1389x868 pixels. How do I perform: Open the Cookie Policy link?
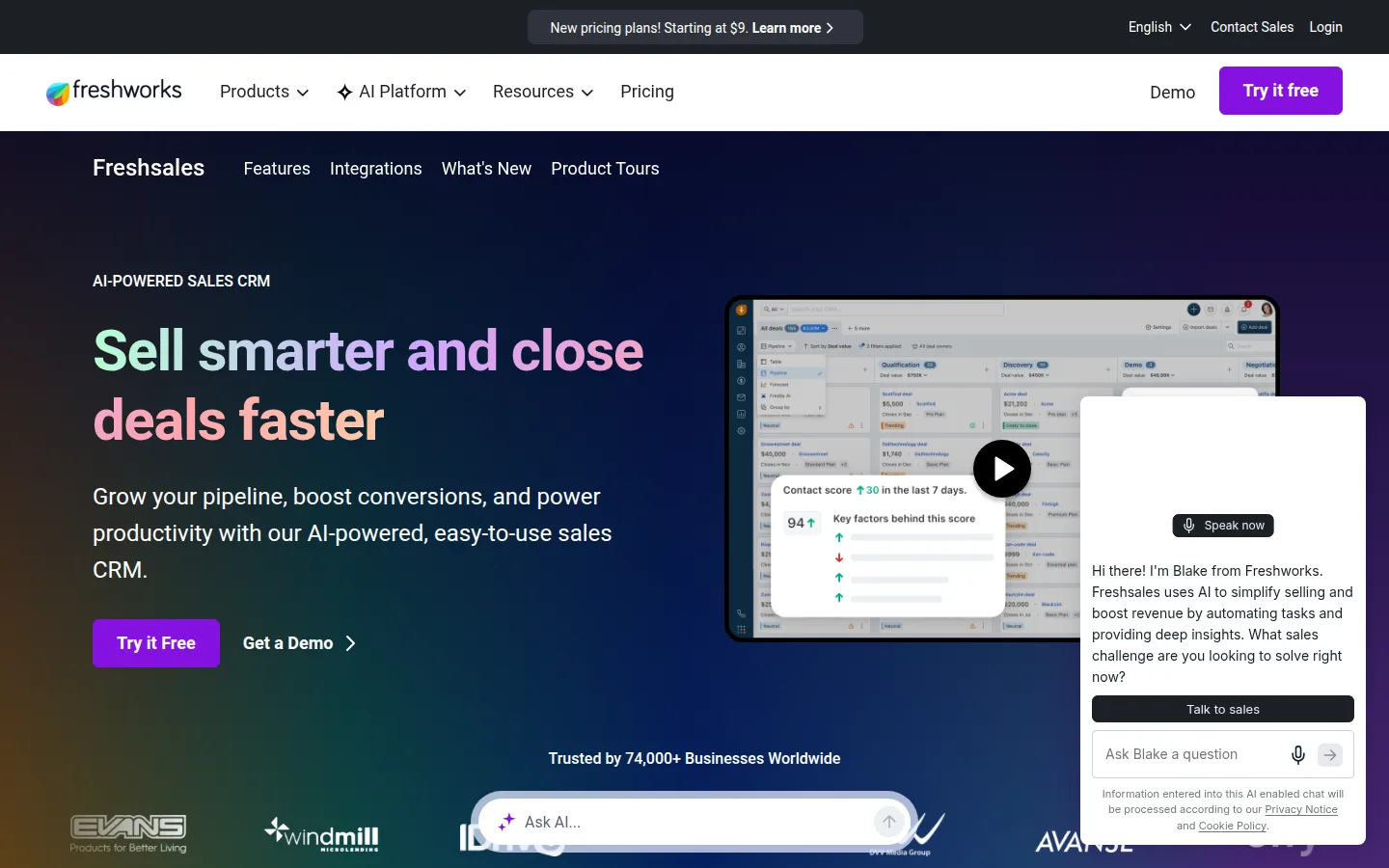(1233, 826)
